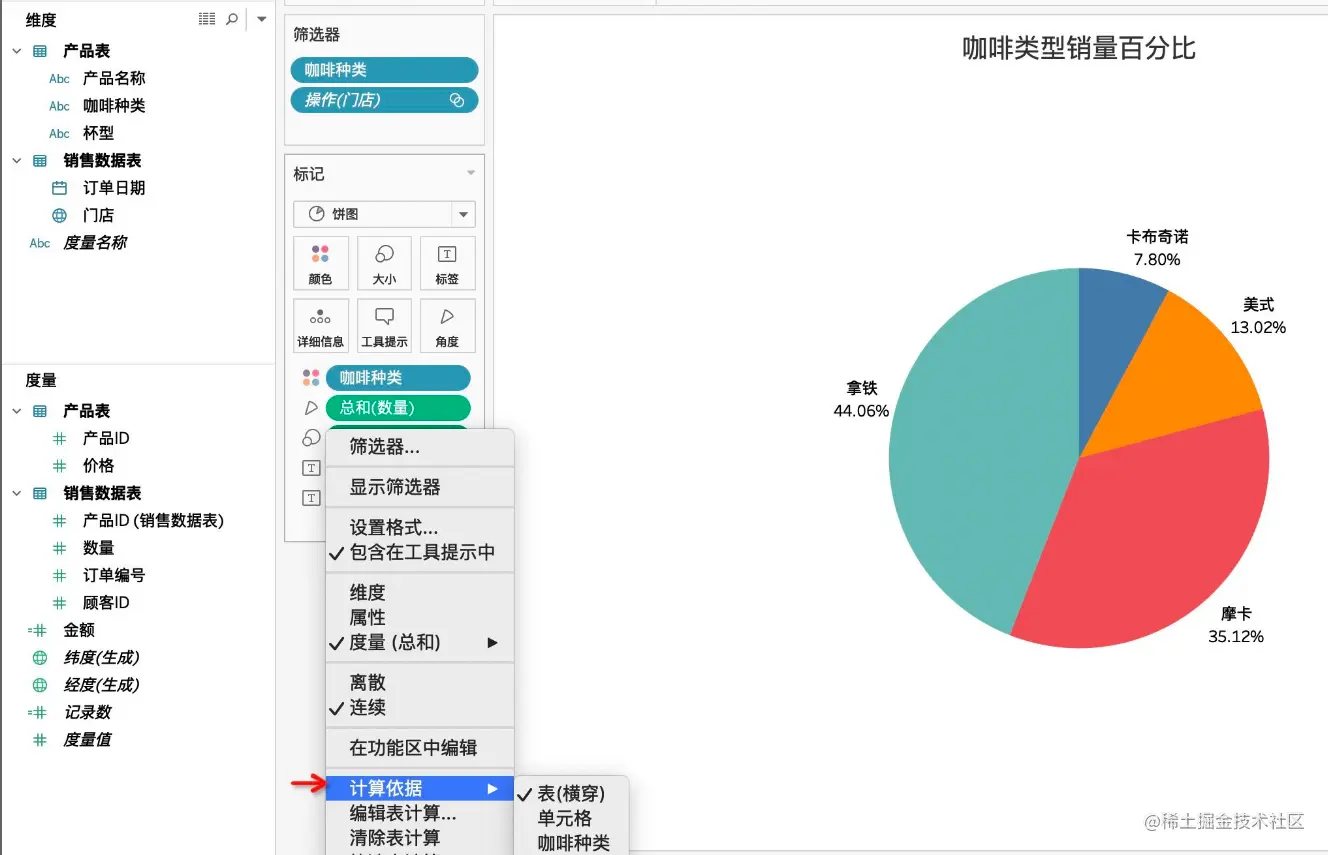Select the 咖啡种类 field under 维度 产品表
1328x855 pixels.
tap(114, 106)
